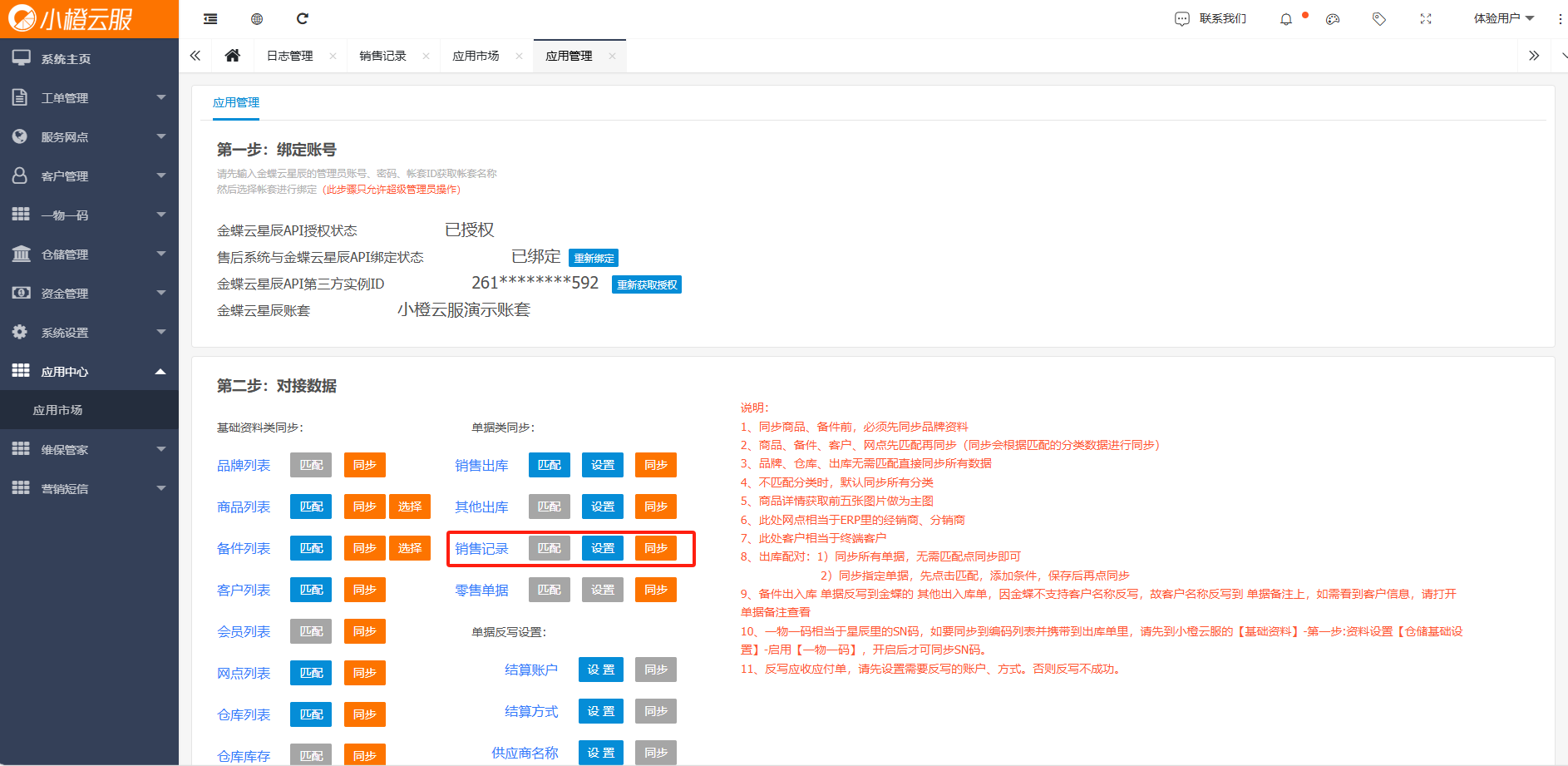The image size is (1568, 766).
Task: Expand the 系统设置 sidebar menu
Action: [x=89, y=332]
